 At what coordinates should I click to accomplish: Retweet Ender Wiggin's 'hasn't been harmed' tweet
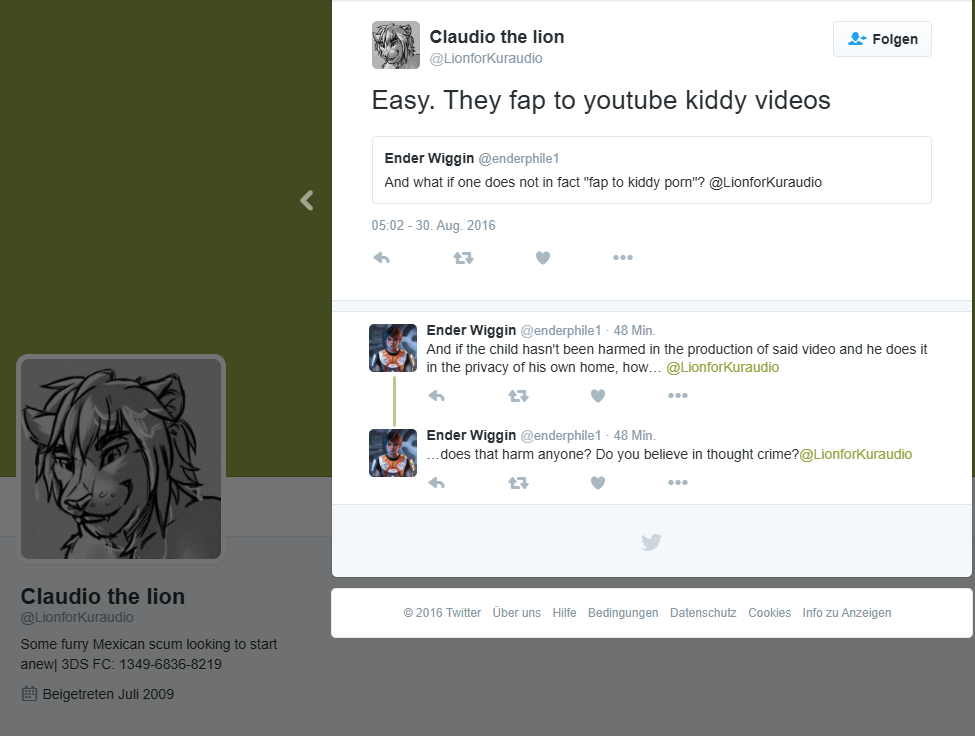coord(518,396)
